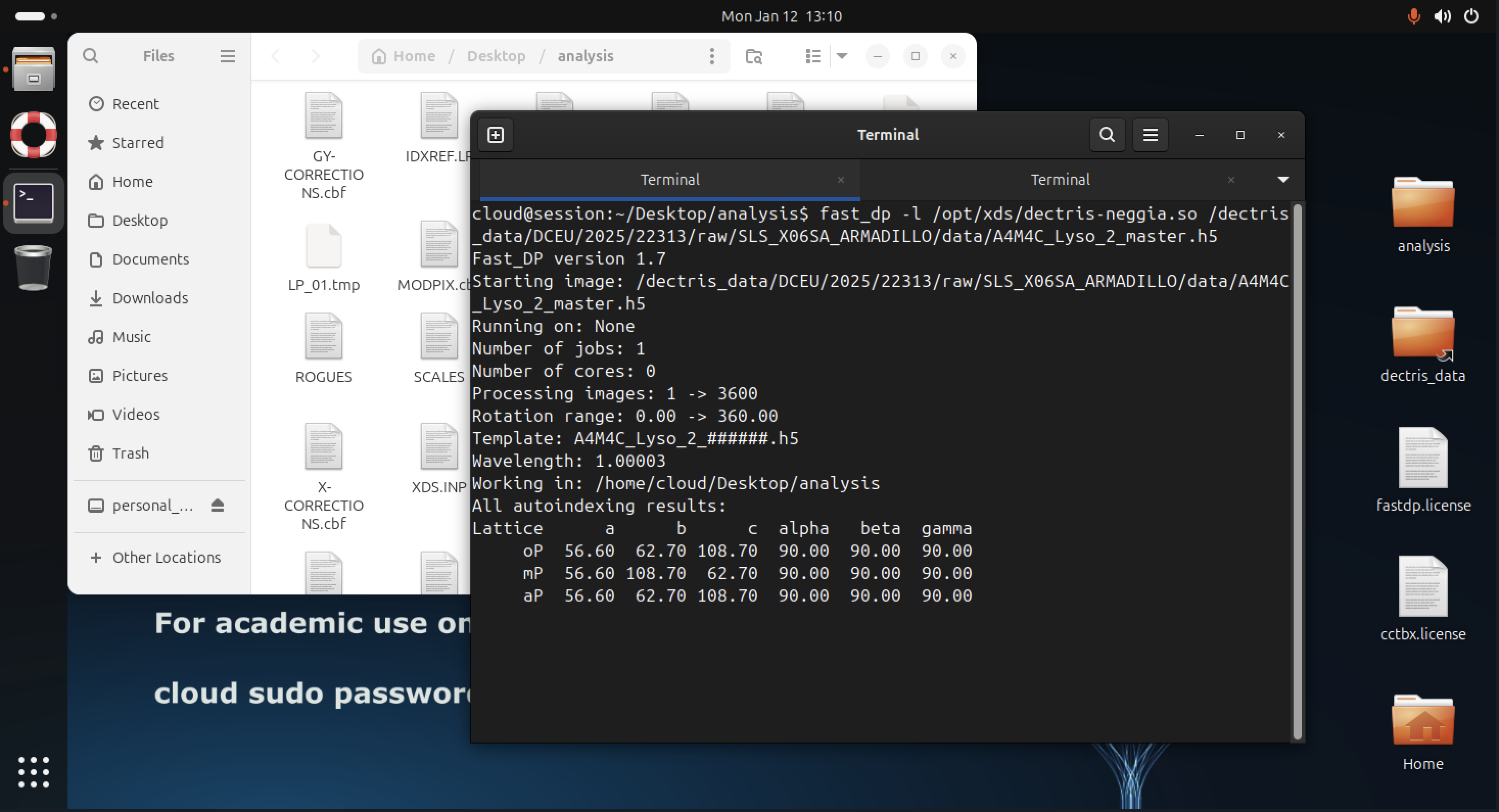Switch to the second Terminal tab

click(x=1059, y=180)
